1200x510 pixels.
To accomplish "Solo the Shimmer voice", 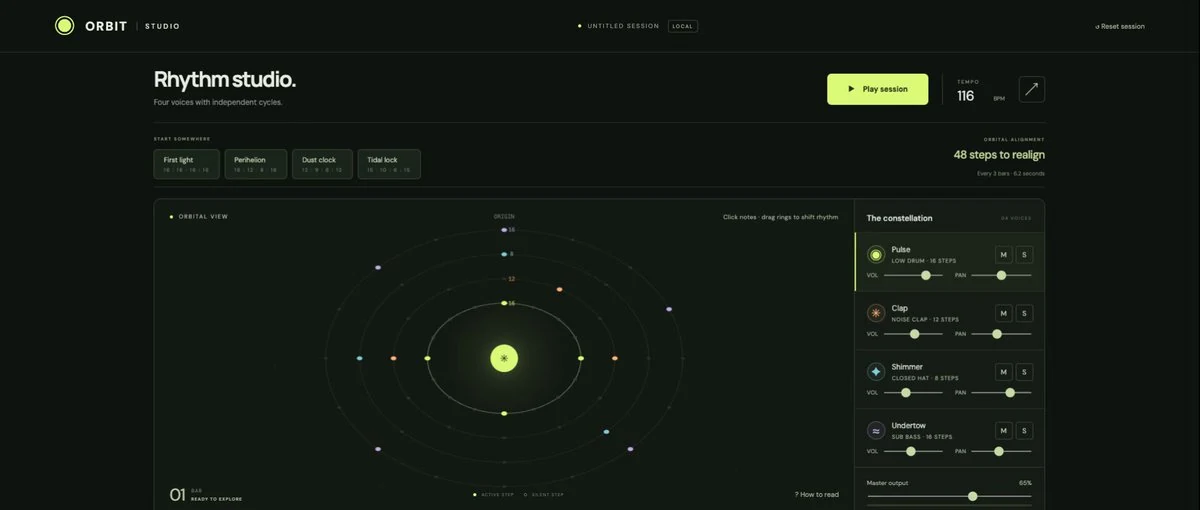I will click(1025, 372).
